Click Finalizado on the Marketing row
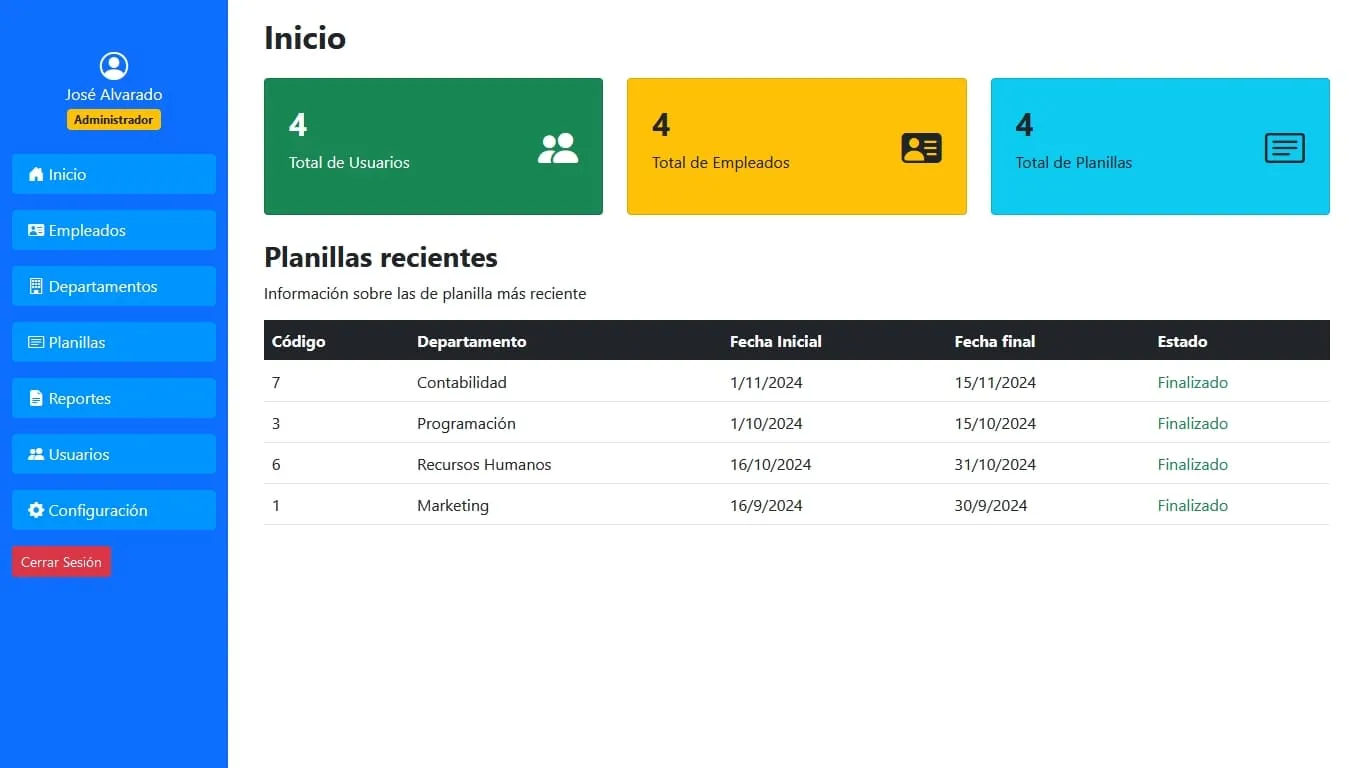The width and height of the screenshot is (1366, 768). [x=1192, y=505]
